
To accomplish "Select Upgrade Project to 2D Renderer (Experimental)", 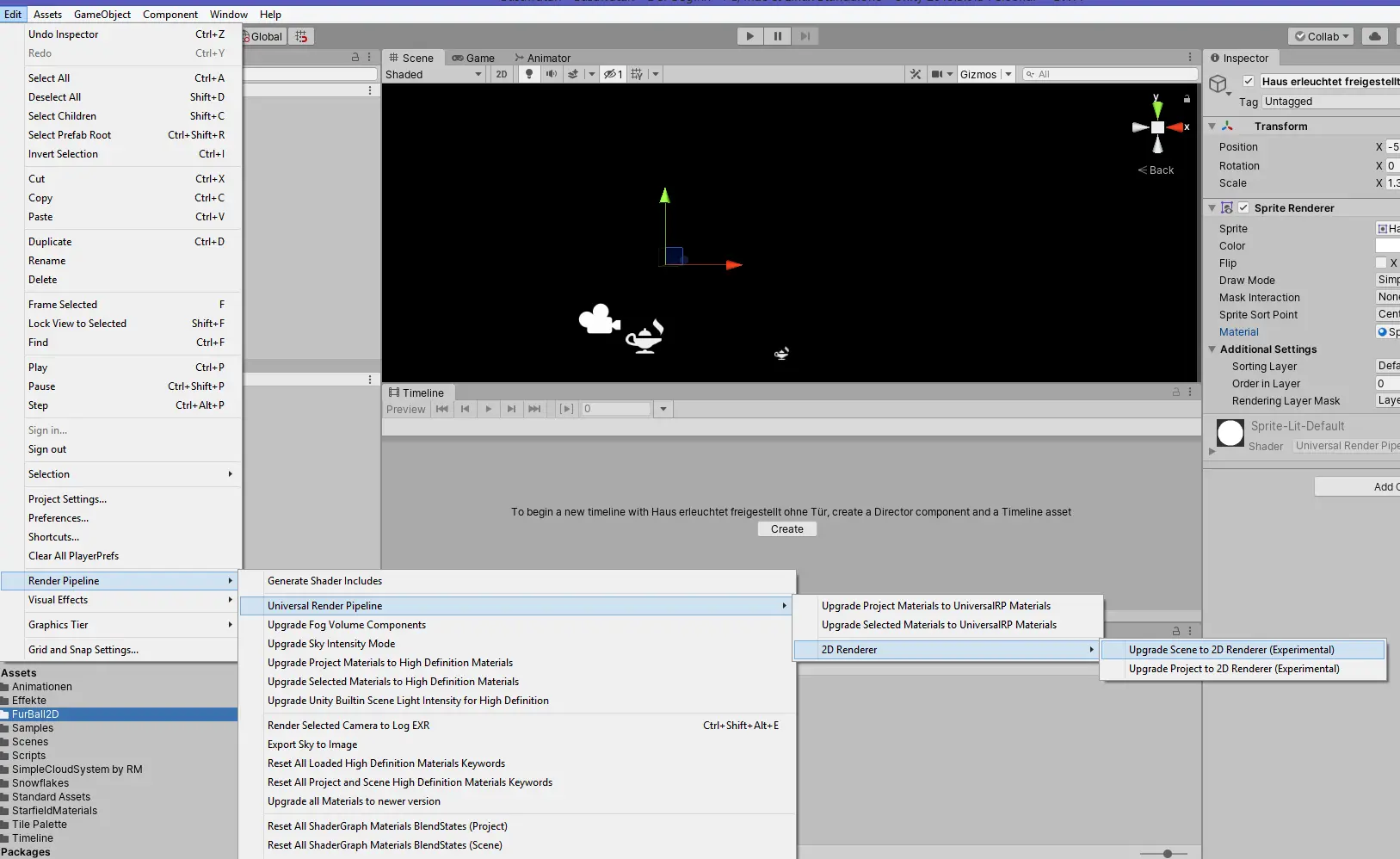I will (1243, 669).
